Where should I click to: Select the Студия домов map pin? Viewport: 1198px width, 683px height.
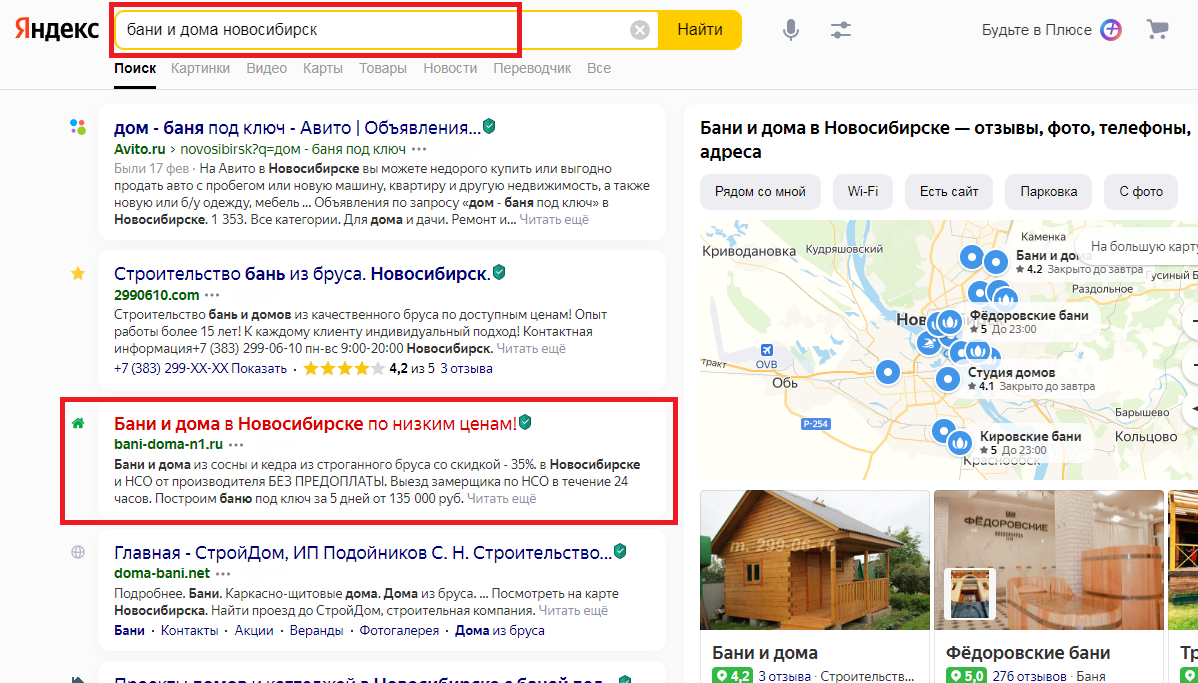[948, 378]
